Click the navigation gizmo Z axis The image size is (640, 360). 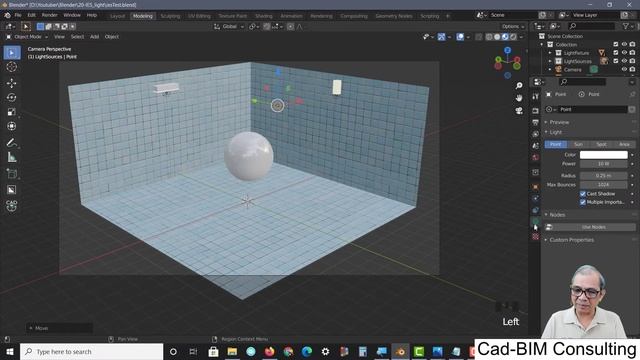(x=507, y=50)
